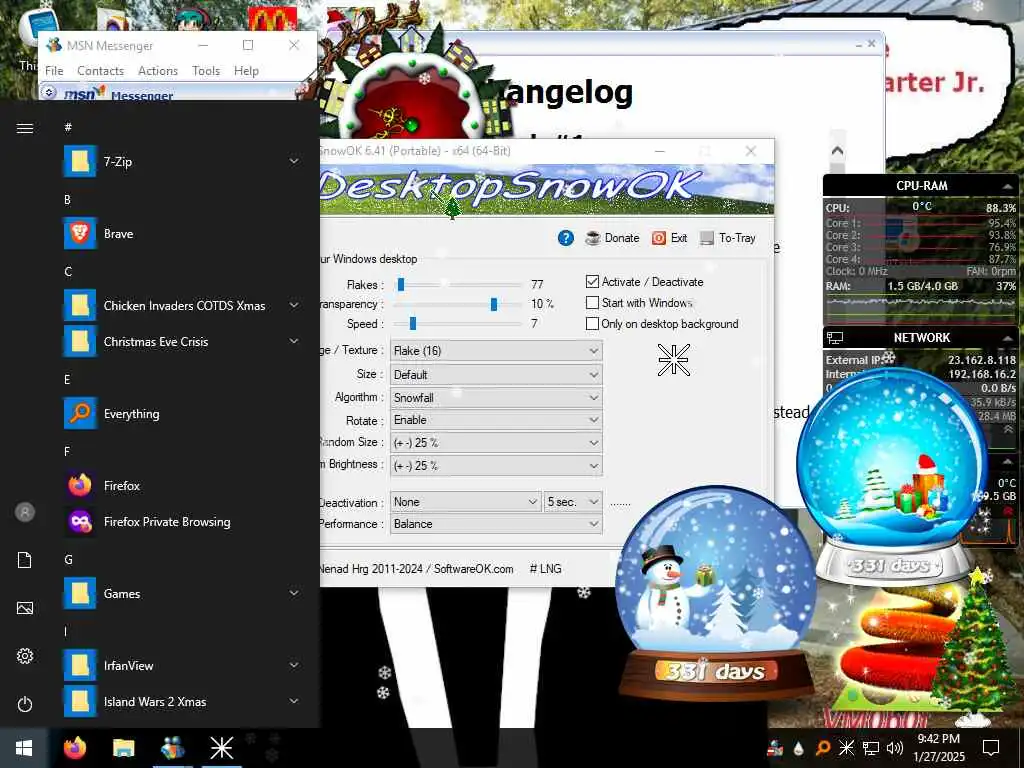Screen dimensions: 1024x768
Task: Collapse the CPU-RAM gadget panel
Action: [1008, 186]
